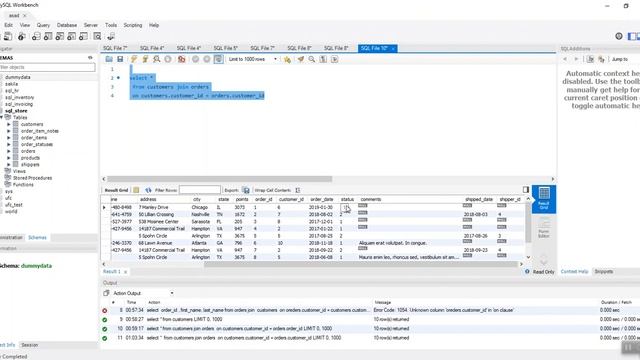The width and height of the screenshot is (640, 360).
Task: Open find panel with magnifier icon
Action: tap(312, 59)
